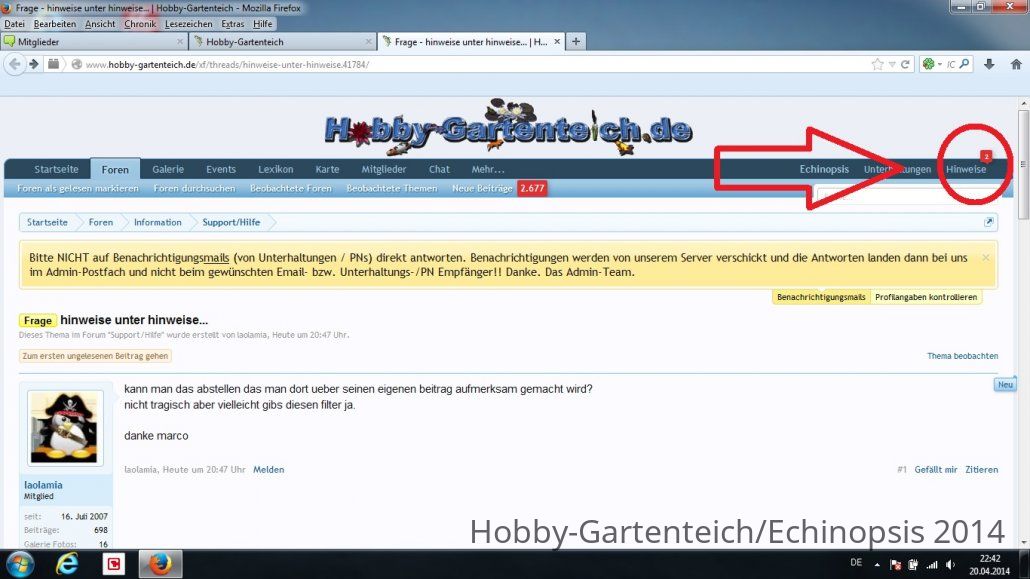
Task: Open the Karte navigation tab
Action: 327,169
